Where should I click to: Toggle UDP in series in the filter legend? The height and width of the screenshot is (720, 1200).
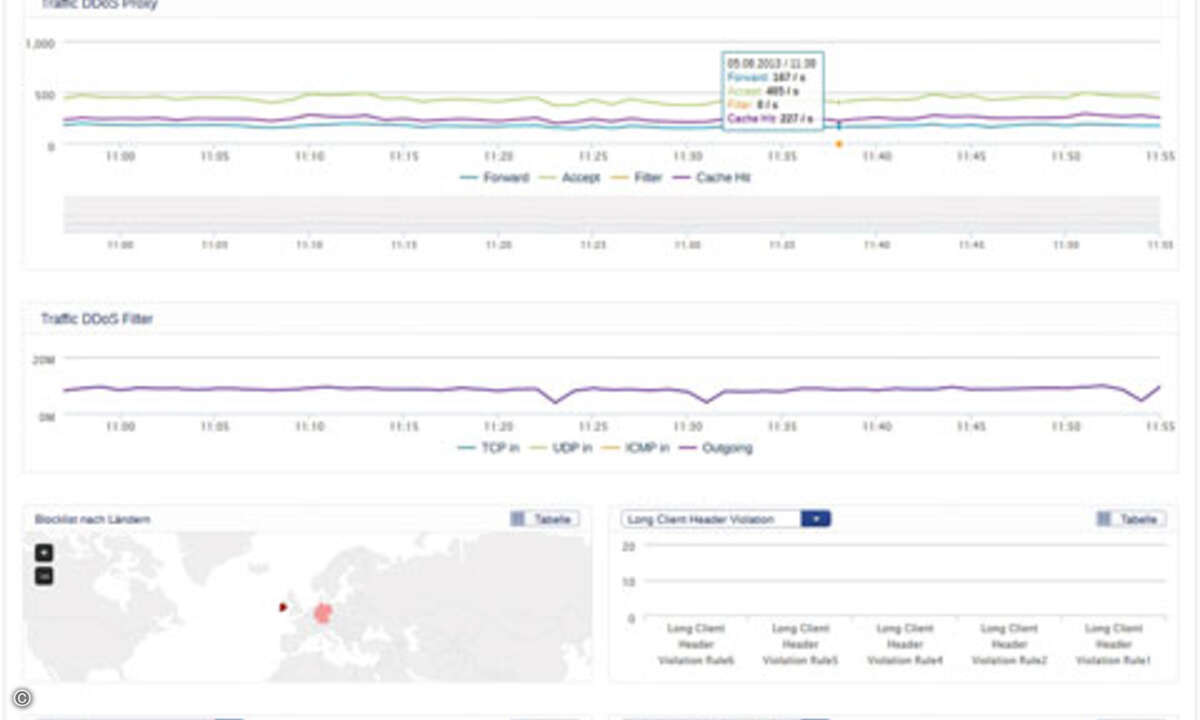pyautogui.click(x=562, y=448)
